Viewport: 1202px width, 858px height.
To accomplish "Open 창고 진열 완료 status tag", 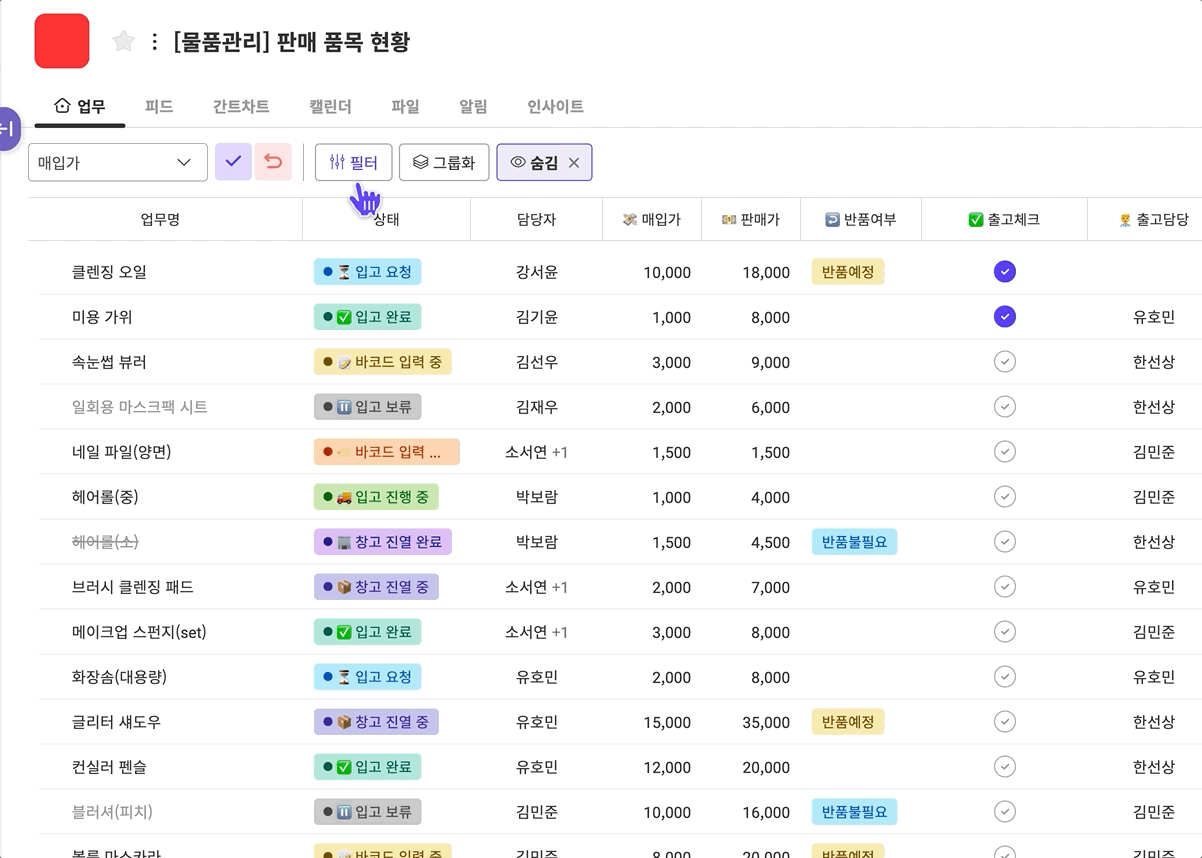I will coord(383,542).
